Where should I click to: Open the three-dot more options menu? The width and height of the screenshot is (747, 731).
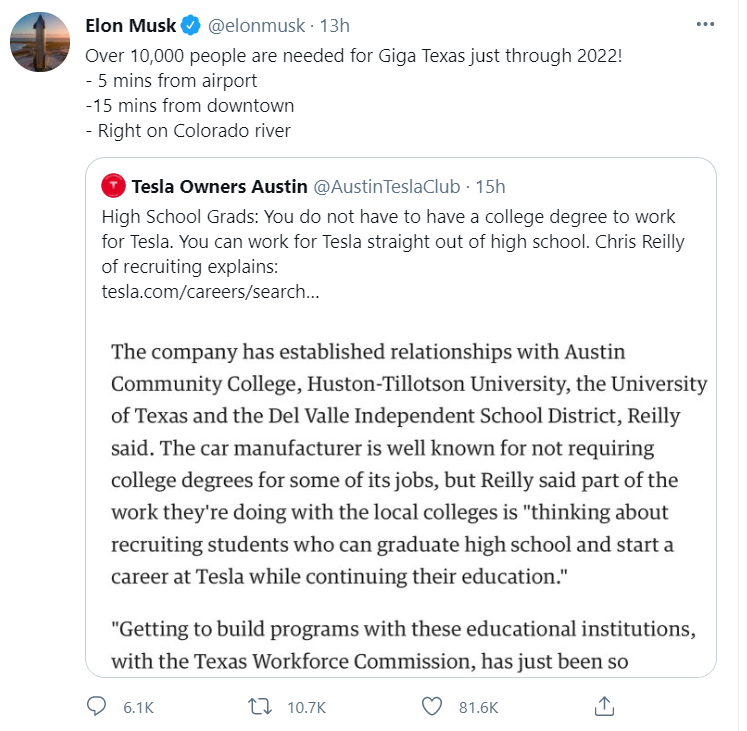706,25
